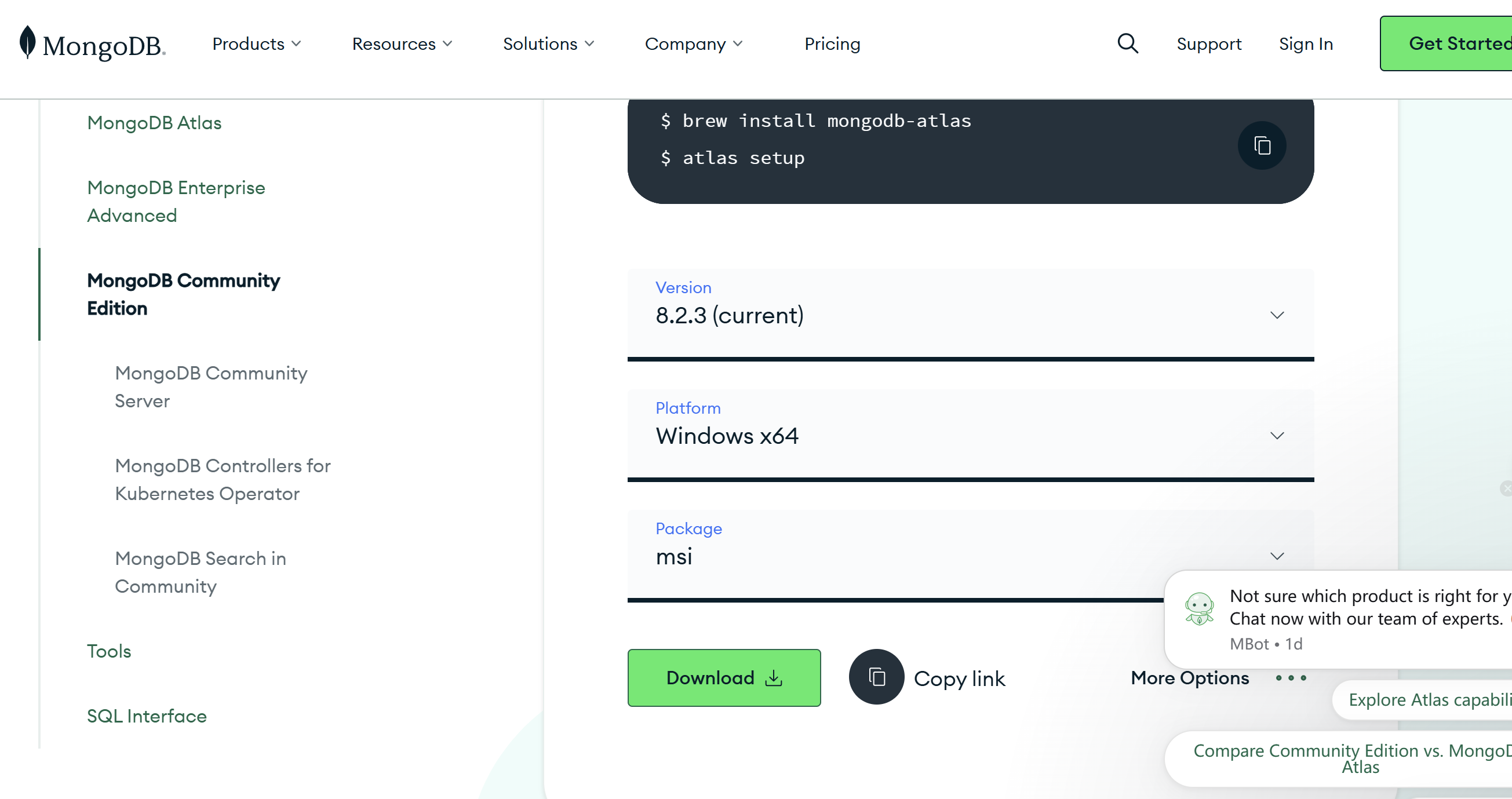Viewport: 1512px width, 799px height.
Task: Expand the Solutions menu
Action: (x=548, y=44)
